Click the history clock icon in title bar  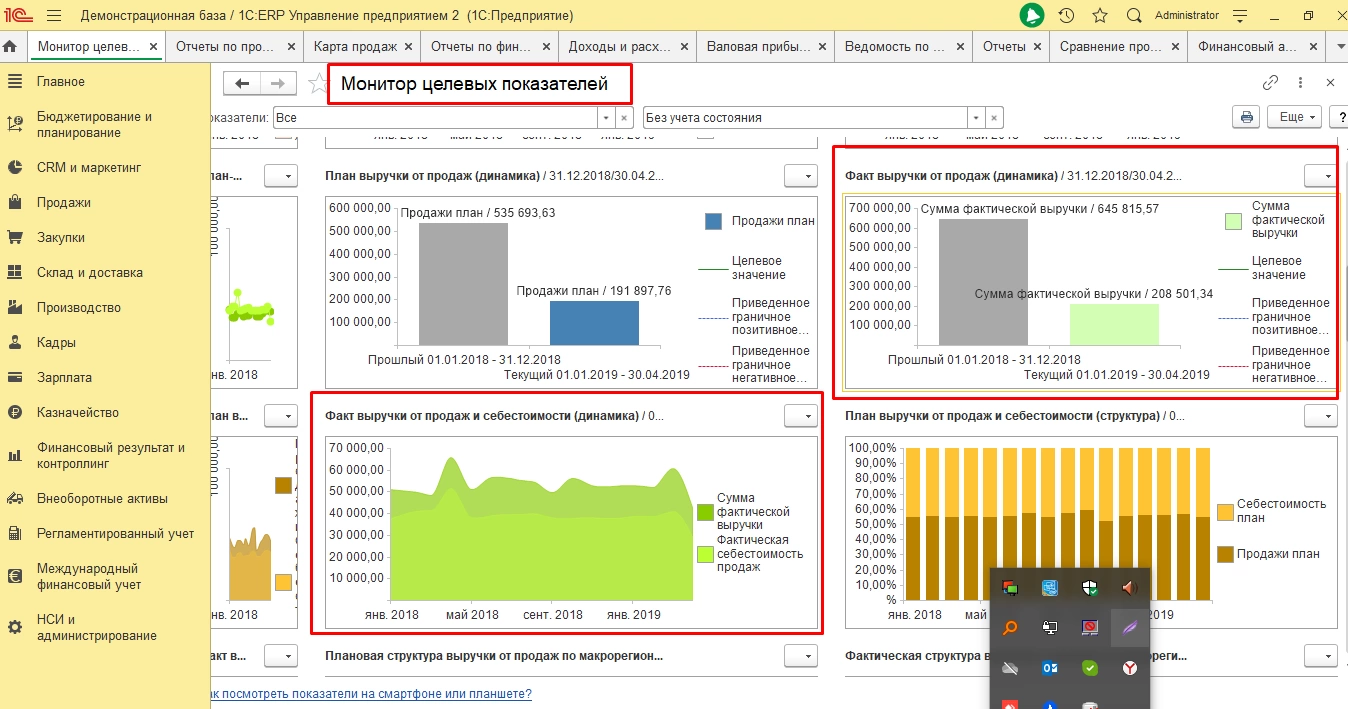click(x=1066, y=16)
